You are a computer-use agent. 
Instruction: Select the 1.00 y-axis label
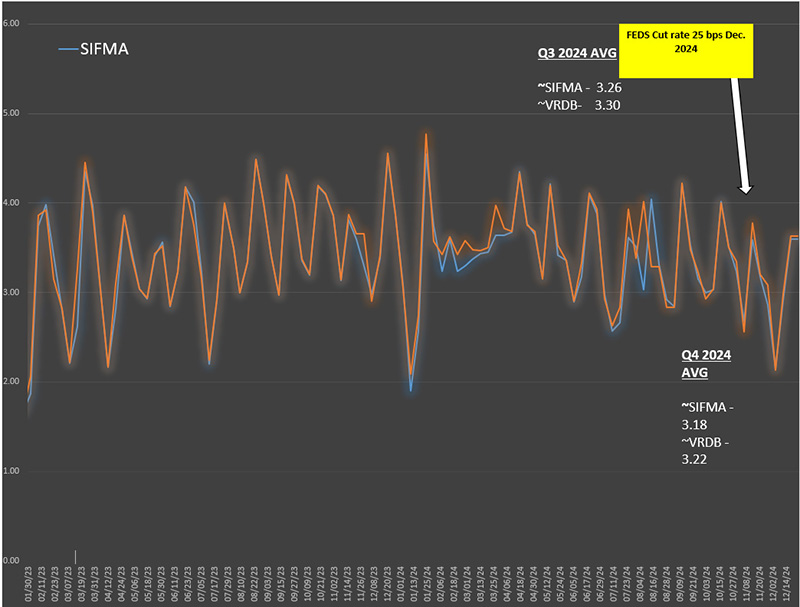tap(11, 471)
